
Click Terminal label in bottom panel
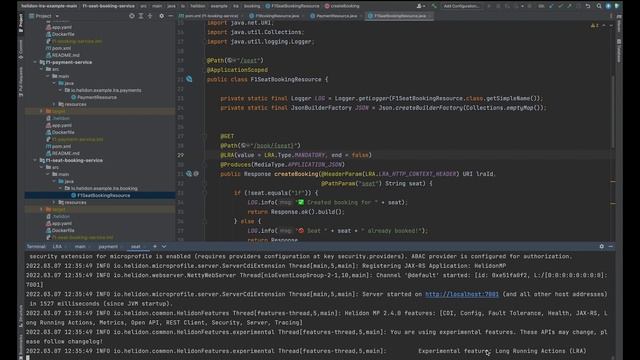coord(36,247)
